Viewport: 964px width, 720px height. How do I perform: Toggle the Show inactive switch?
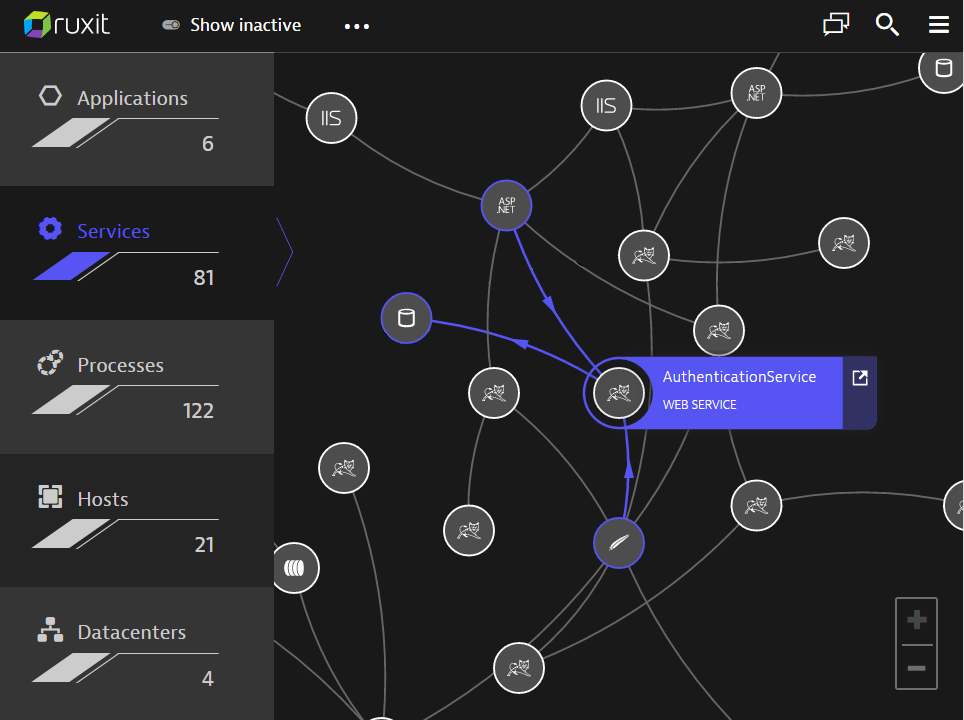pos(171,25)
